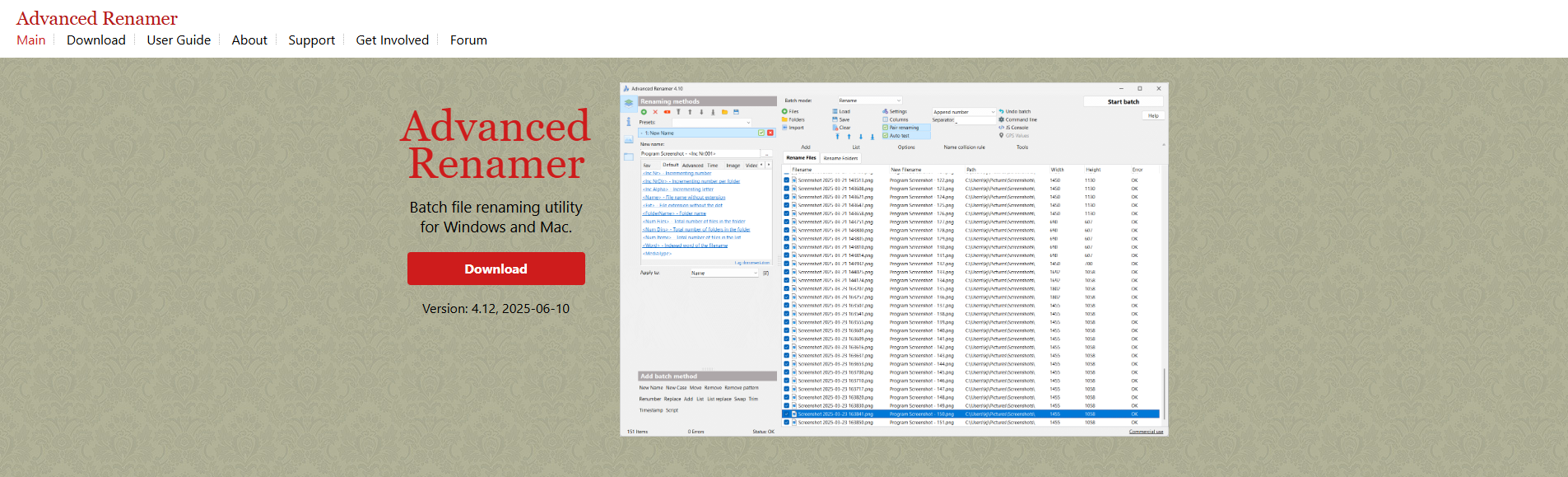Click Clear in the List group
Image resolution: width=1568 pixels, height=477 pixels.
pos(841,128)
